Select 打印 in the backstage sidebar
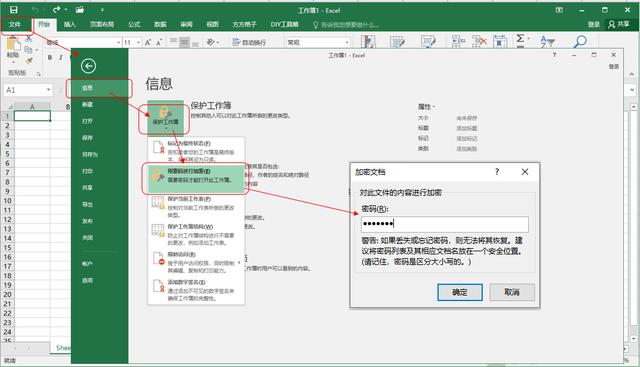640x367 pixels. pos(100,171)
